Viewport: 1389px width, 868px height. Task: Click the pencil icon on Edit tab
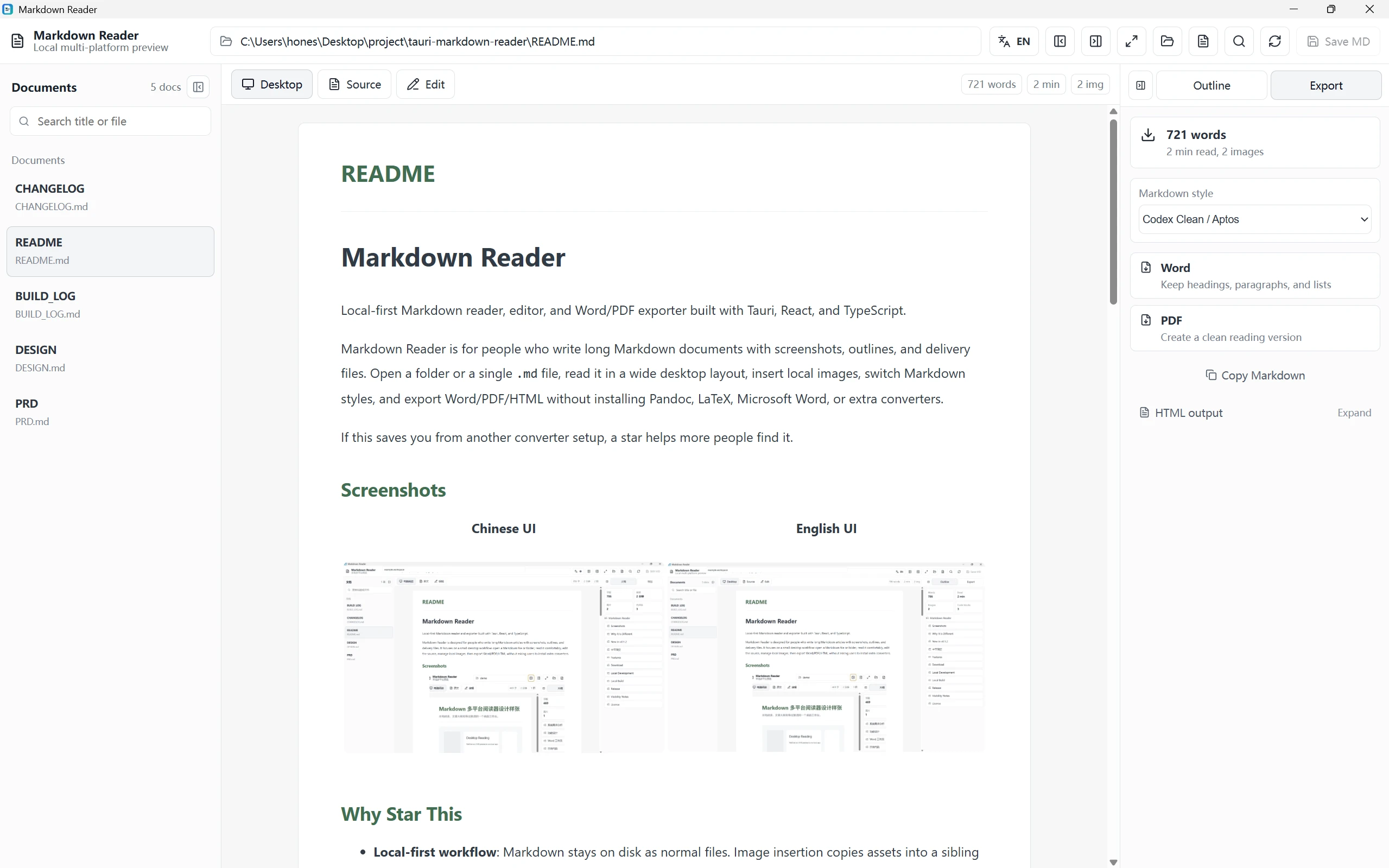(x=413, y=84)
